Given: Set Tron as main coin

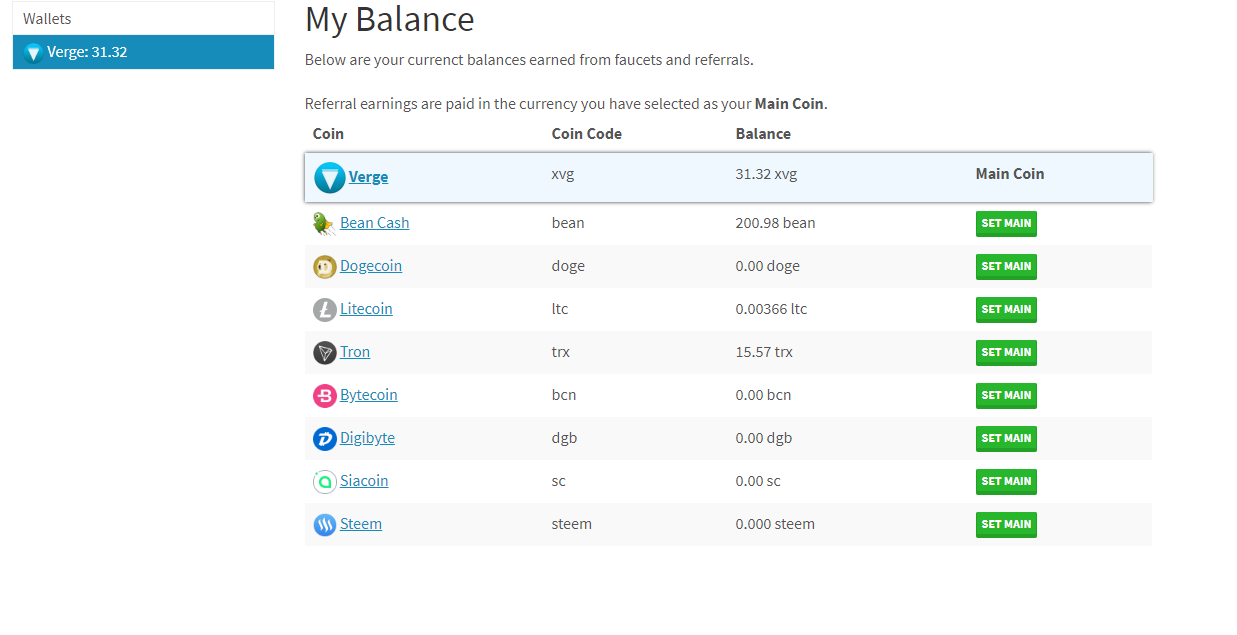Looking at the screenshot, I should coord(1006,353).
